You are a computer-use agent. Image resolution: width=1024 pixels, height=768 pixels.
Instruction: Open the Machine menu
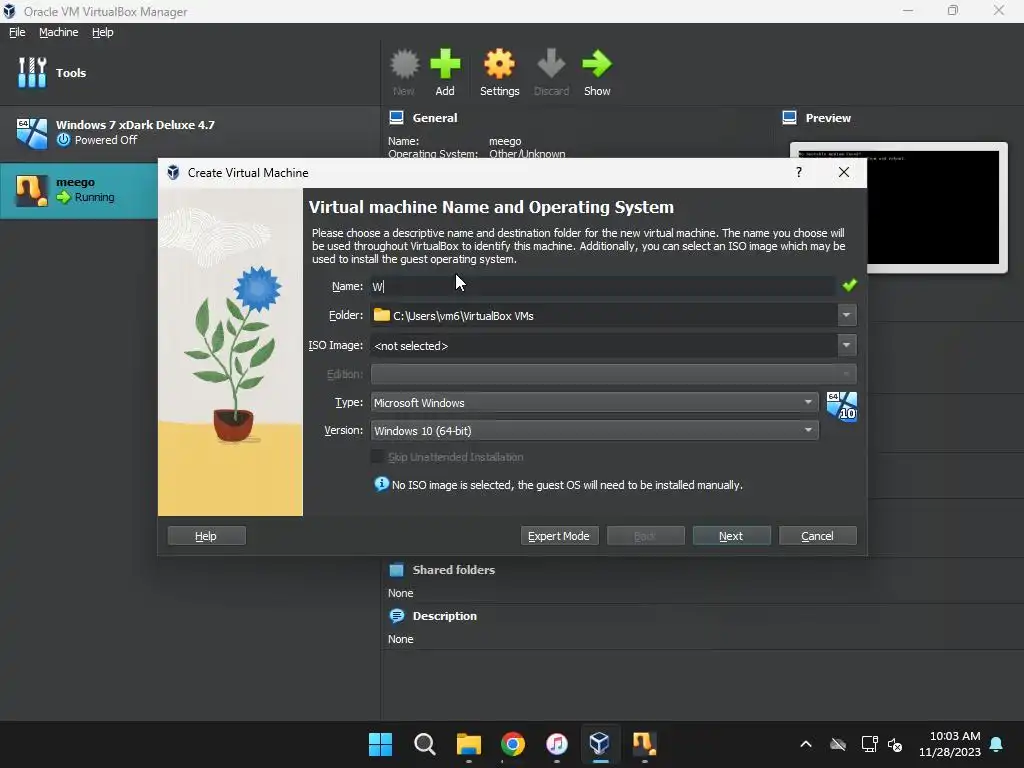click(x=58, y=32)
